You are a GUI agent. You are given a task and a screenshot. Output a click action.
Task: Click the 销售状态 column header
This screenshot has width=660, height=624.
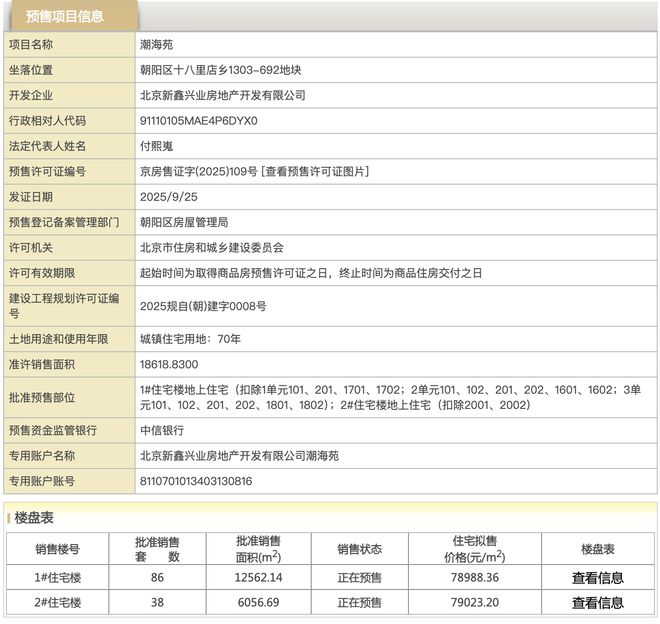(x=359, y=549)
